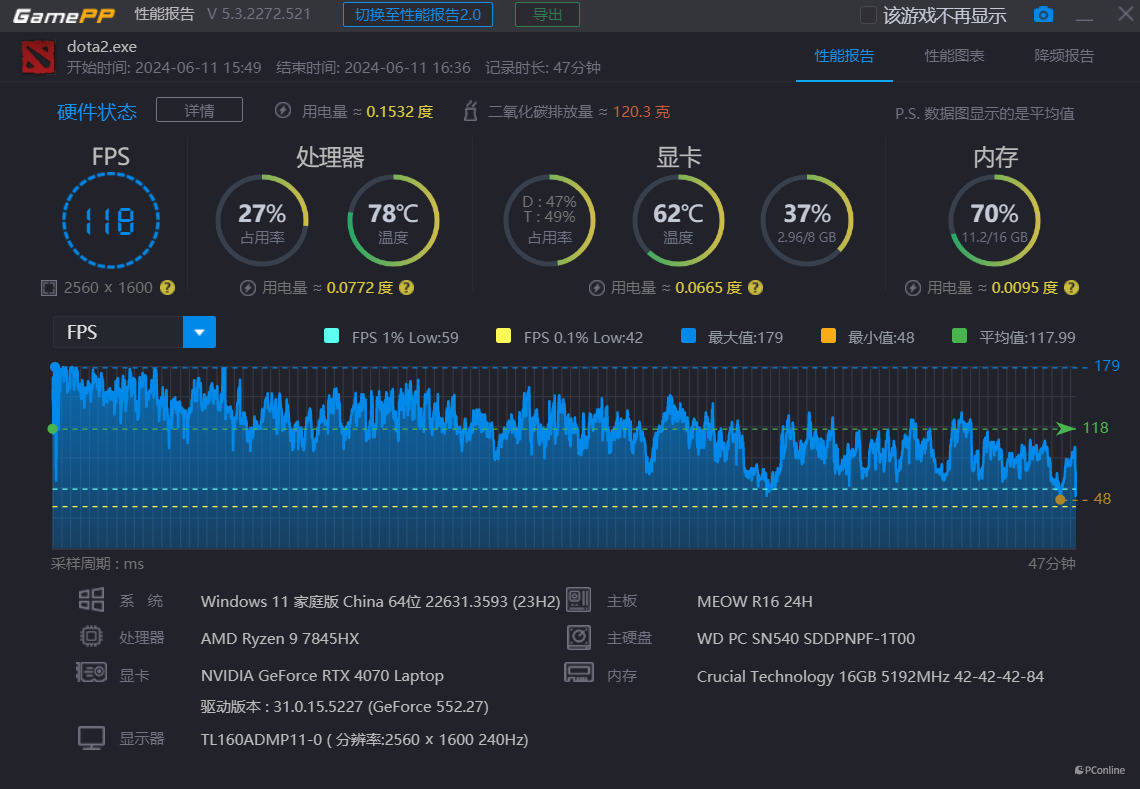
Task: Open help icon next to 2560 x 1600
Action: point(167,287)
